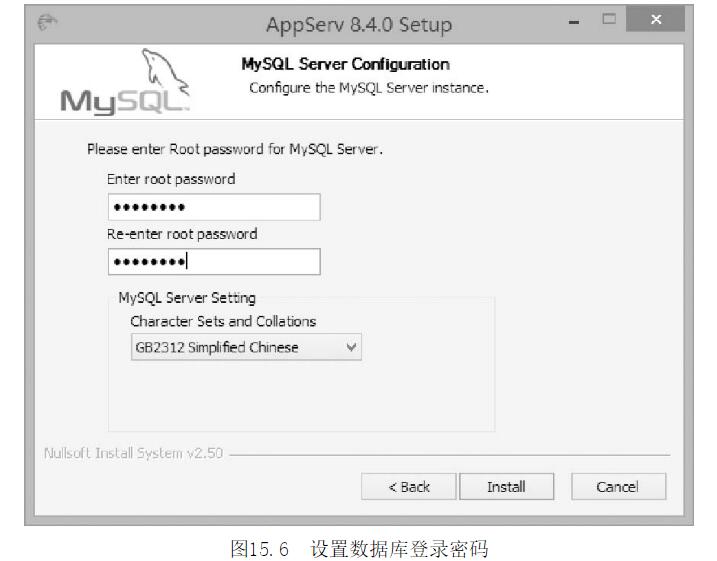Click the AppServ feather icon in title bar

[x=48, y=21]
